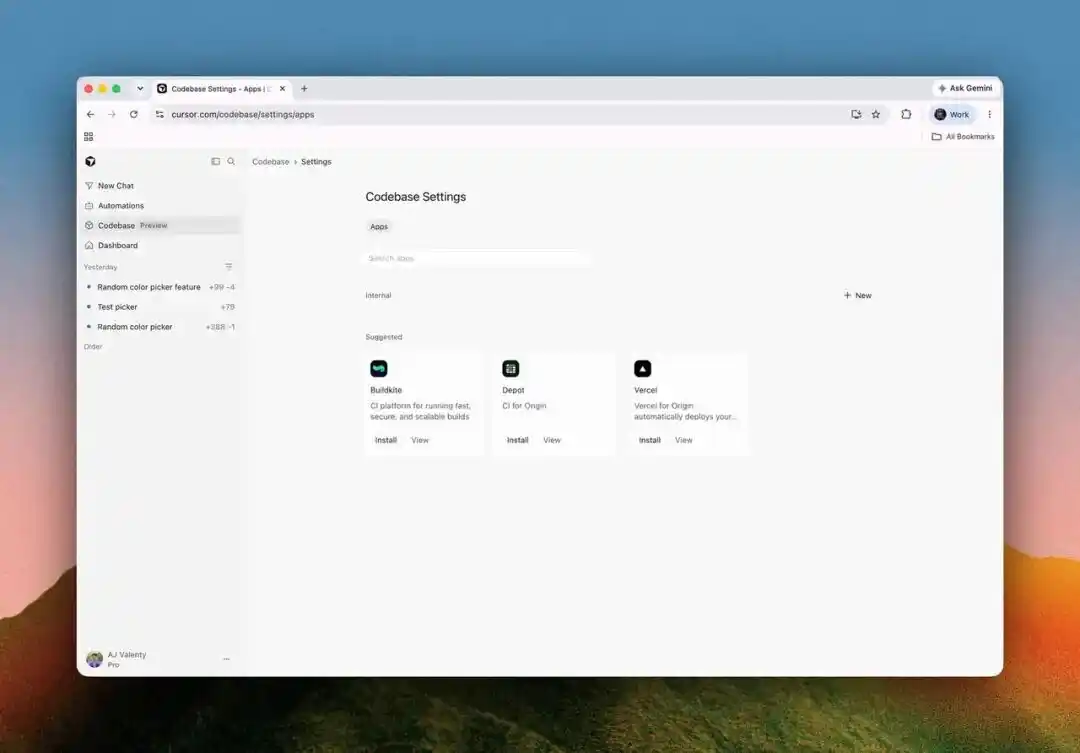Bookmark this page with star icon
The image size is (1080, 753).
click(x=876, y=114)
